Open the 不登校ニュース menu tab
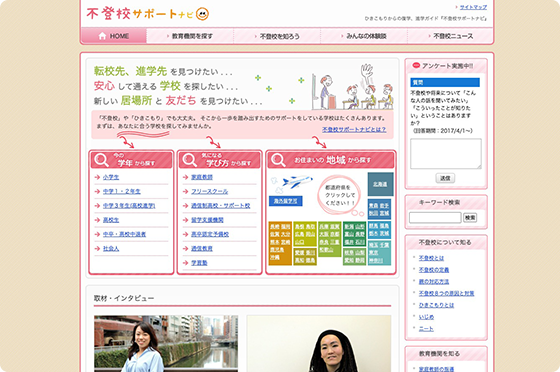This screenshot has width=560, height=372. point(451,36)
